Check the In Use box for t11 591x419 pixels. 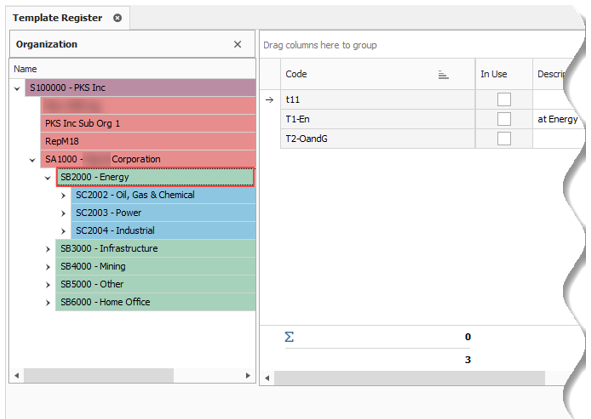coord(504,99)
